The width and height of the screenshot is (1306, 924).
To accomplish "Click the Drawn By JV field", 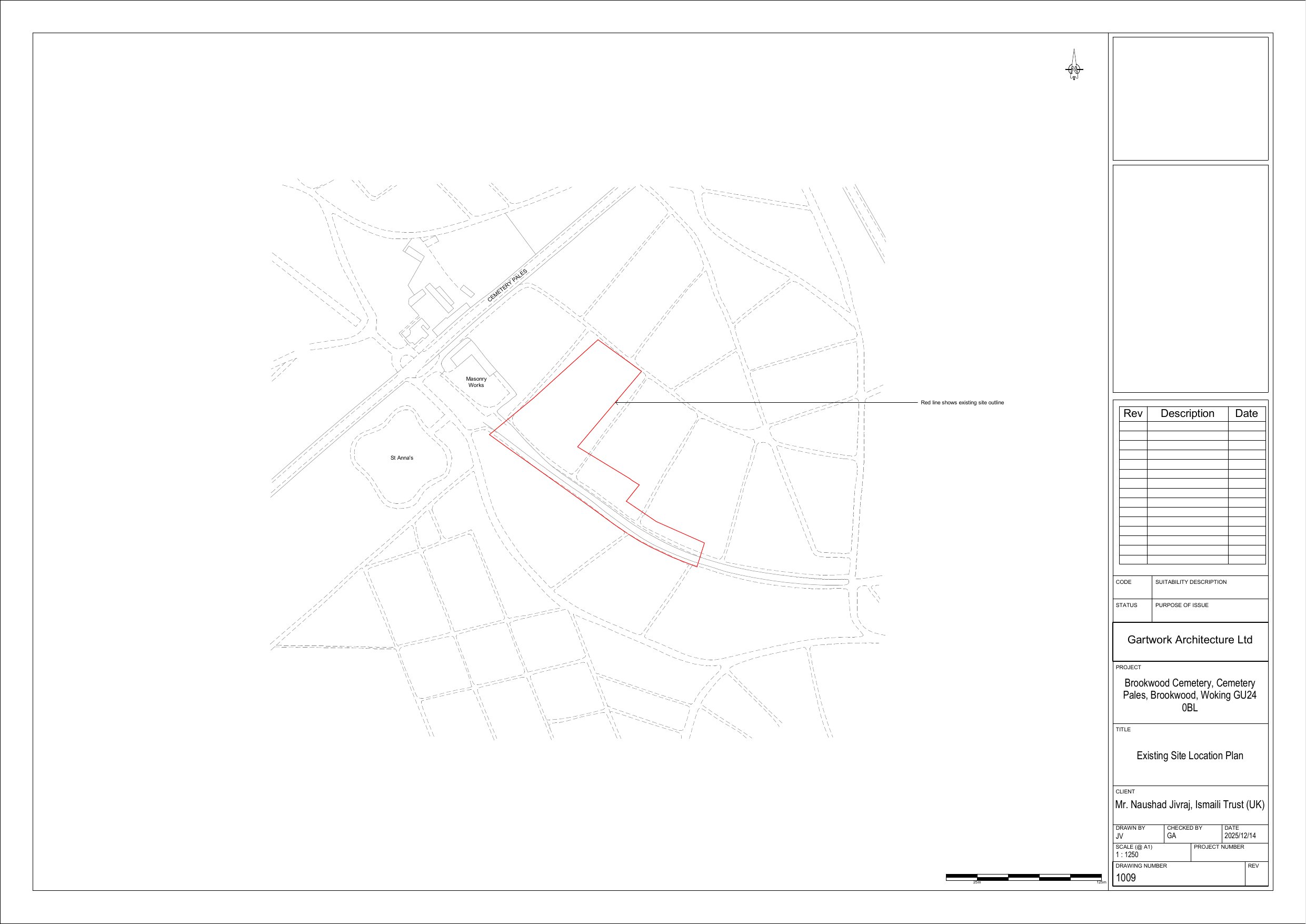I will click(1120, 836).
